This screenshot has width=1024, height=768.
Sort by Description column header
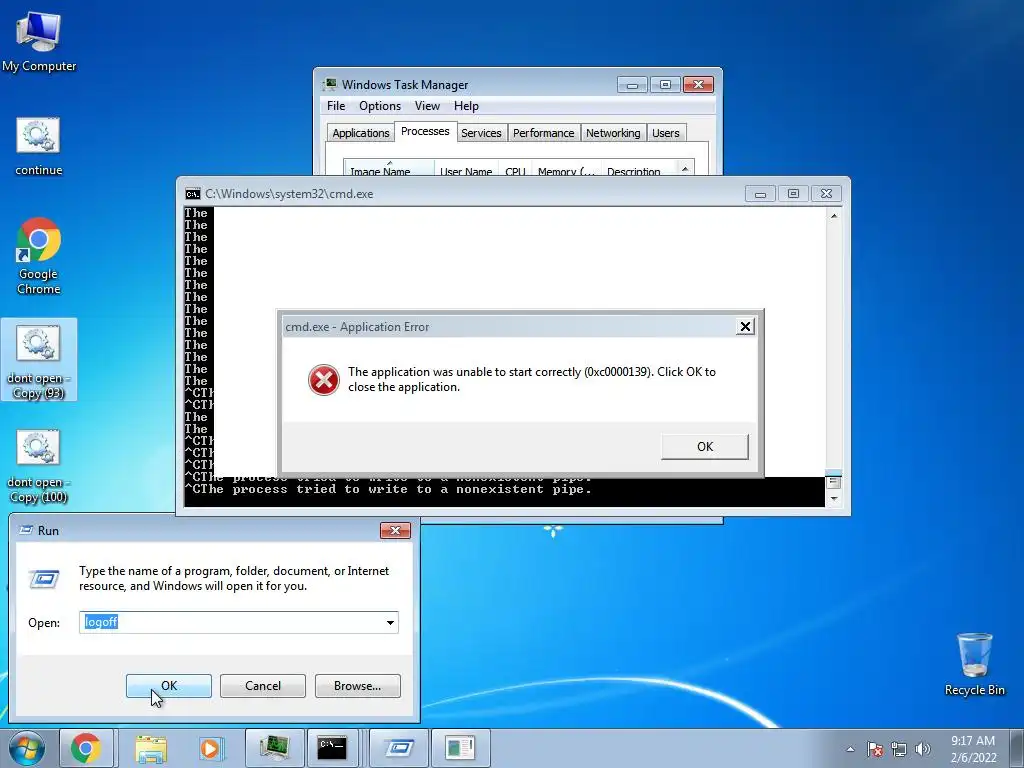(x=639, y=168)
